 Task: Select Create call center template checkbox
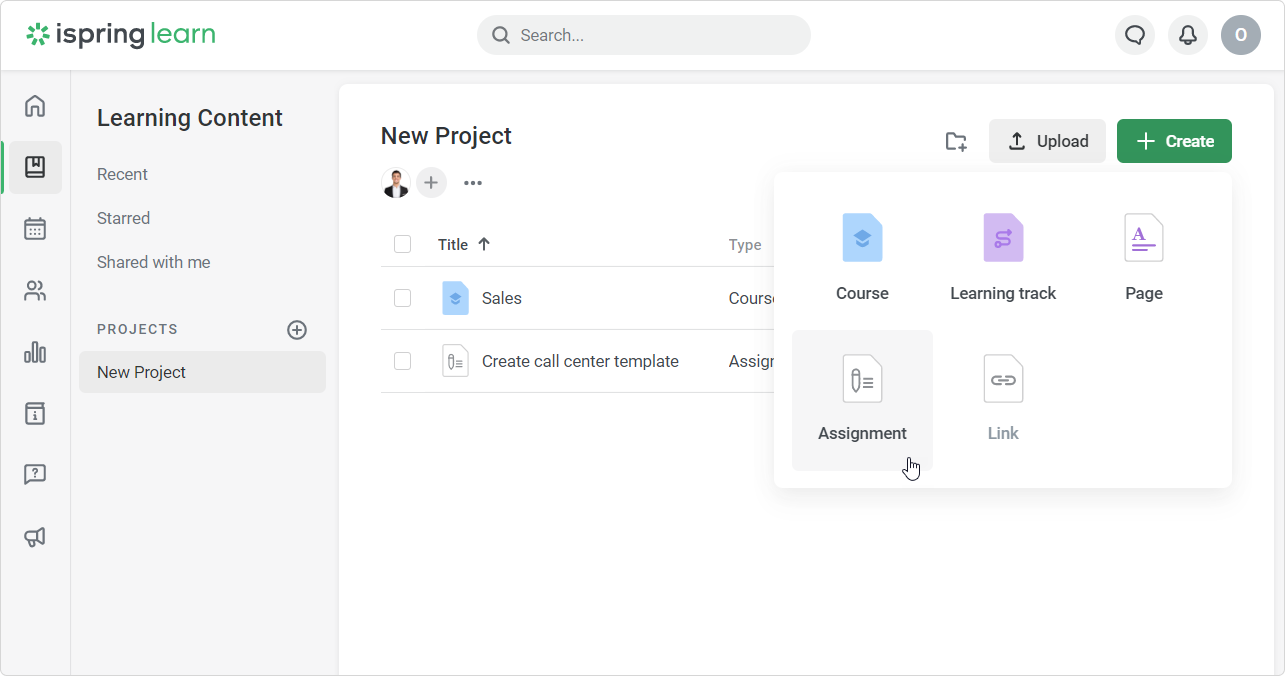coord(403,361)
